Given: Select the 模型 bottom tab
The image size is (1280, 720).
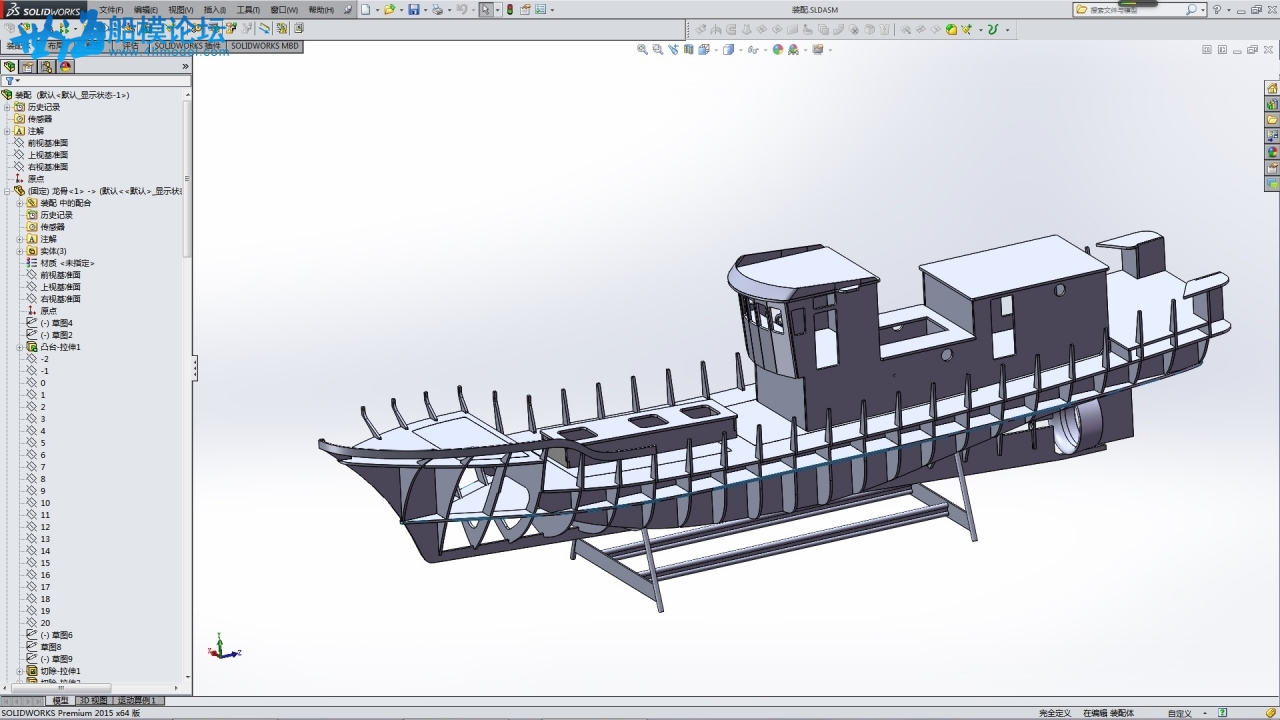Looking at the screenshot, I should pos(60,700).
